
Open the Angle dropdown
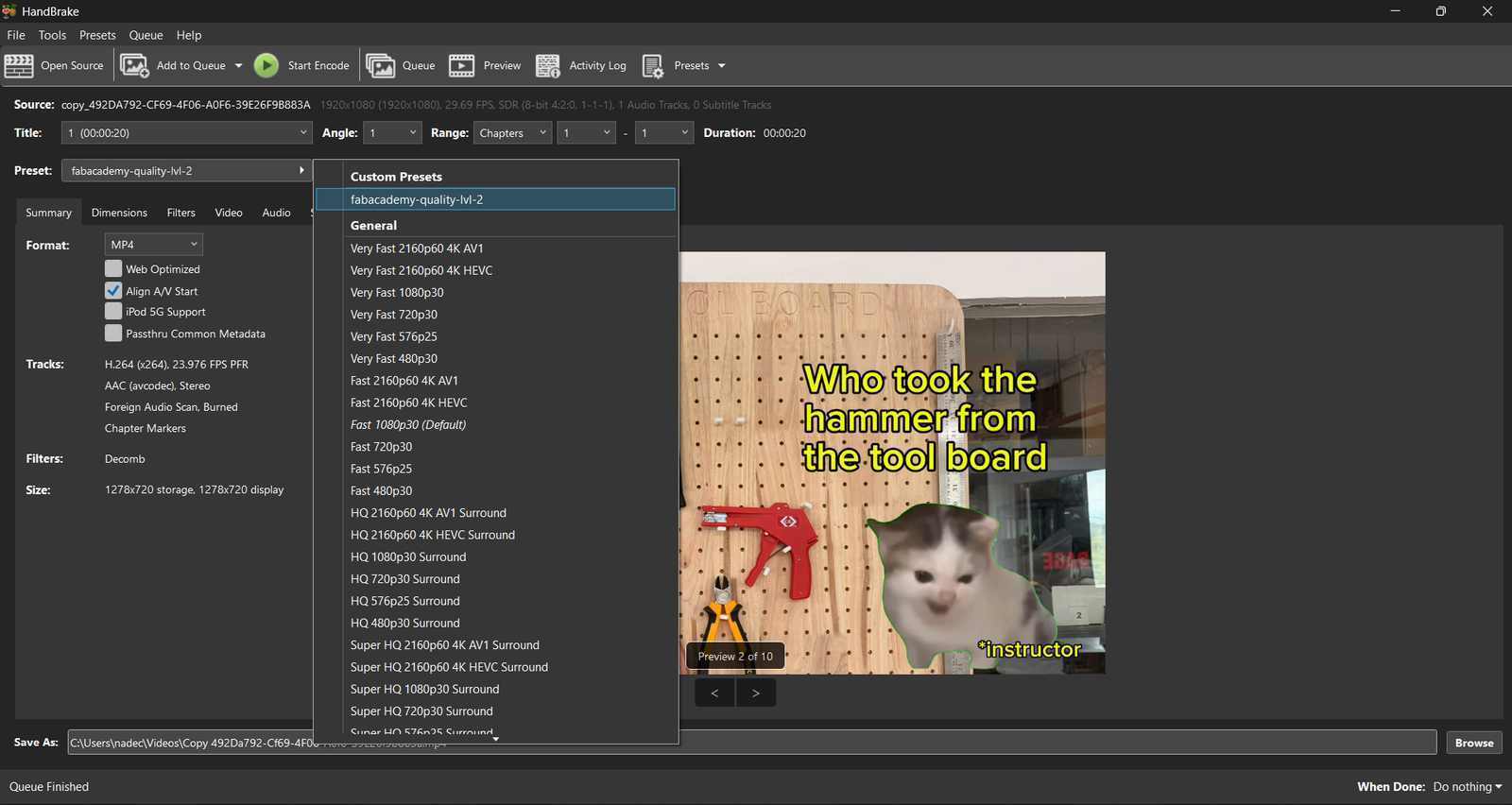(x=392, y=133)
